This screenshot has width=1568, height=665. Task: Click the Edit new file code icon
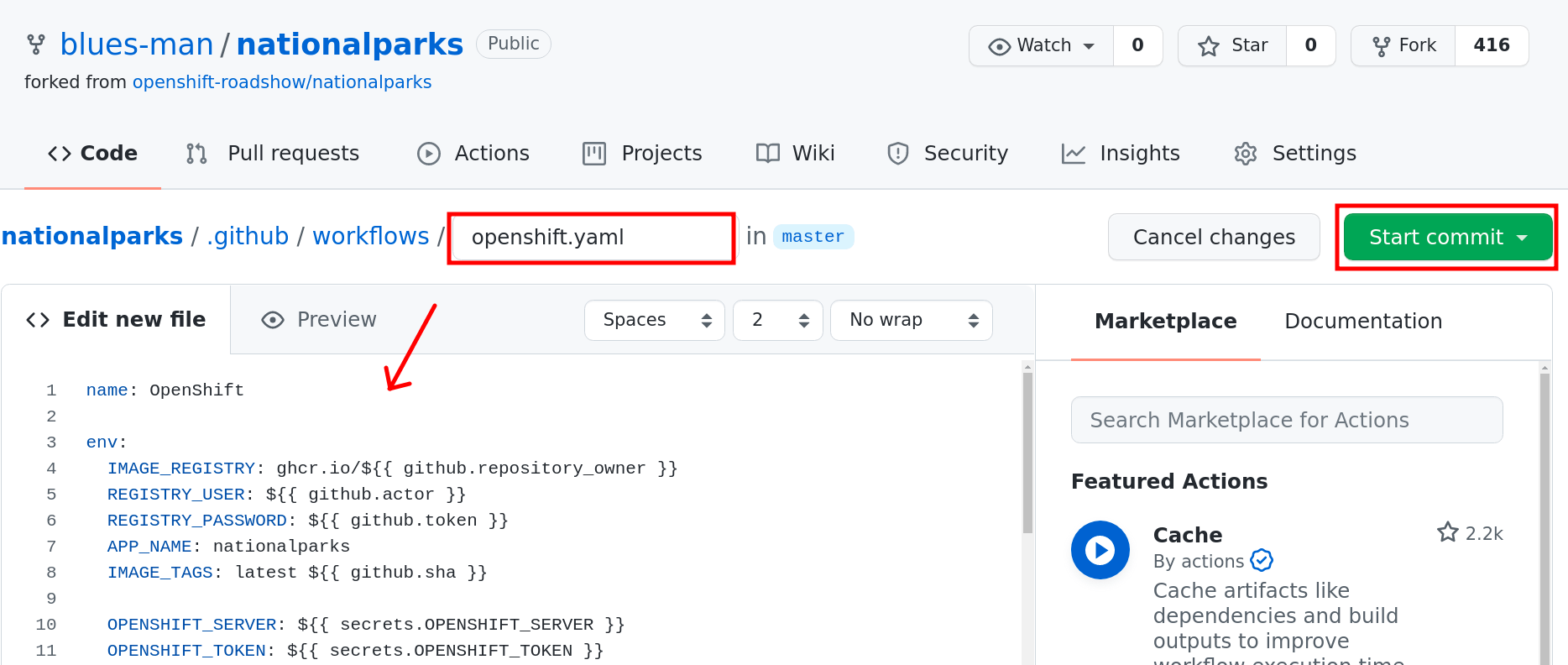(38, 320)
